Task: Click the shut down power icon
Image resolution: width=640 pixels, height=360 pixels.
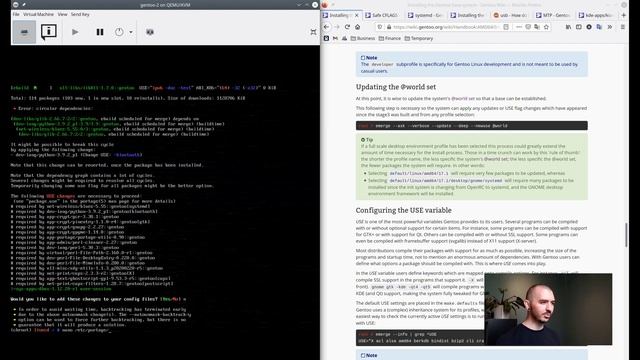Action: tap(119, 32)
